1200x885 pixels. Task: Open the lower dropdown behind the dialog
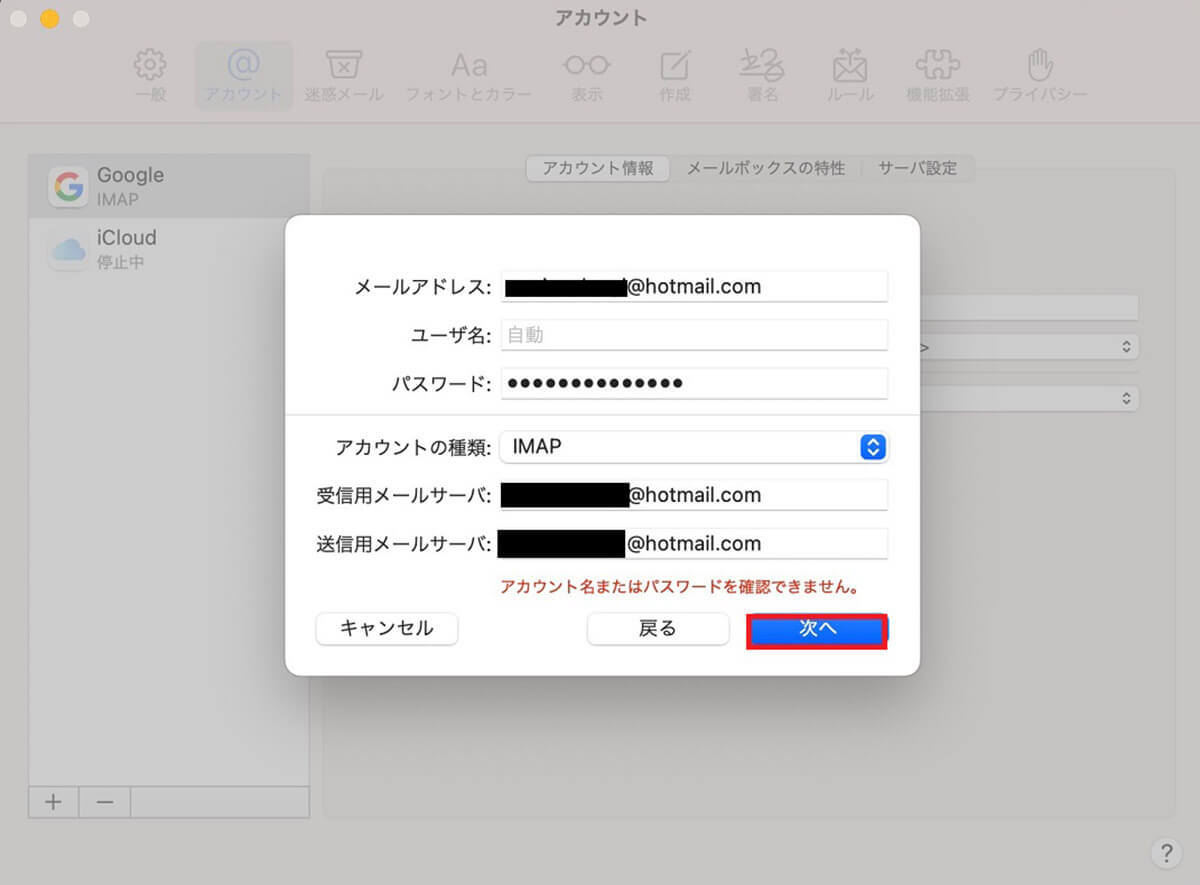1029,397
